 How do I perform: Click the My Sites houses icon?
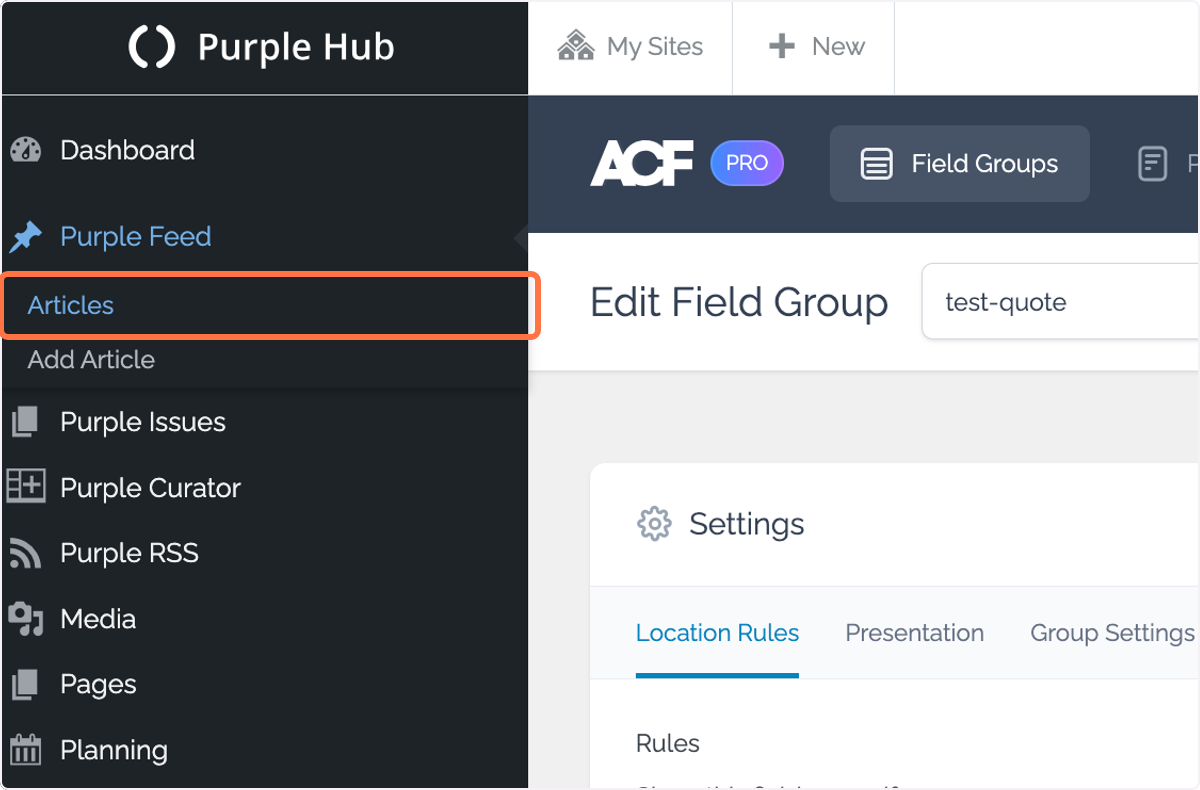[576, 46]
